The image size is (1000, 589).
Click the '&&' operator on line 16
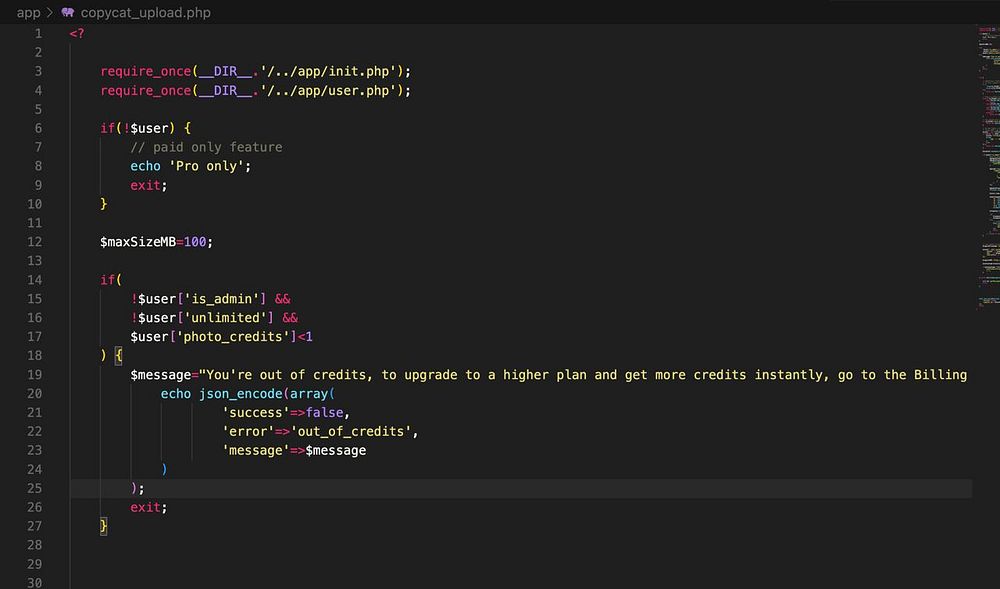[290, 317]
